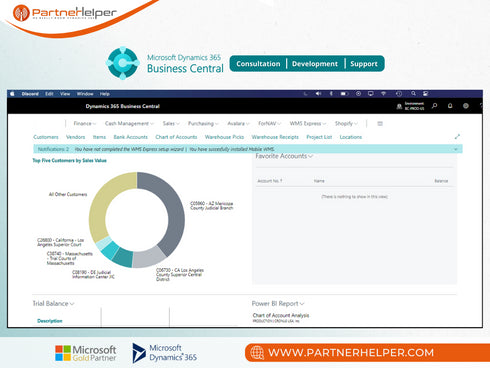Open Spotlight search in the menu bar

[413, 94]
